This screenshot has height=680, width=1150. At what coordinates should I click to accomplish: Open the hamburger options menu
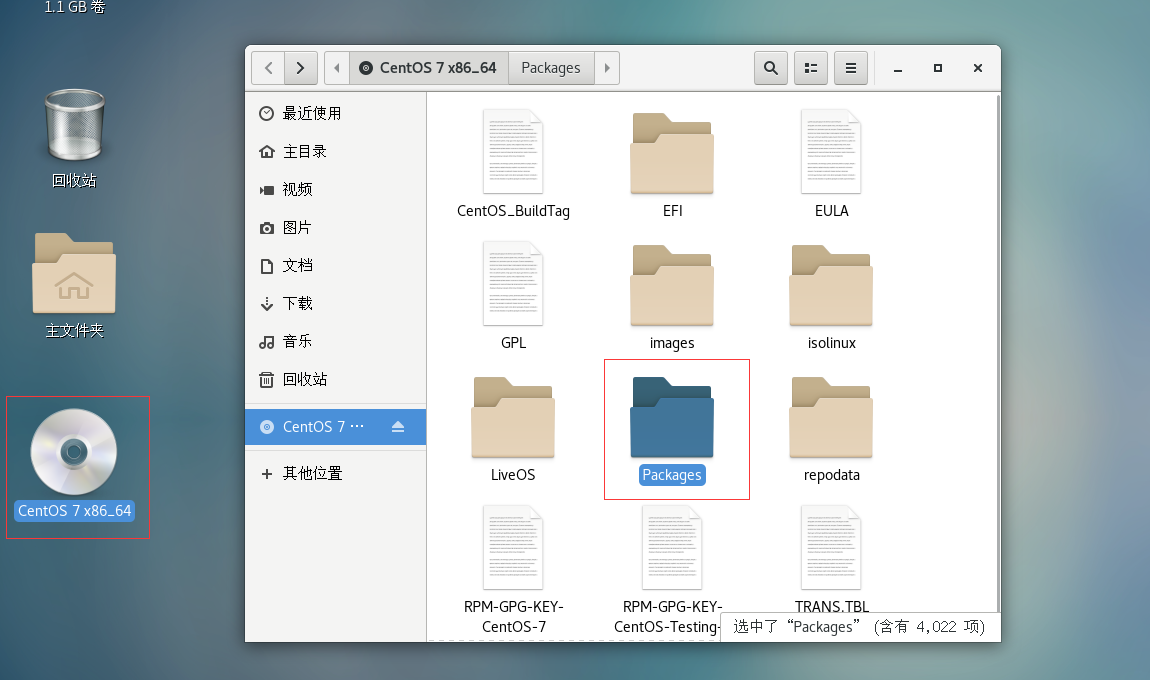851,68
